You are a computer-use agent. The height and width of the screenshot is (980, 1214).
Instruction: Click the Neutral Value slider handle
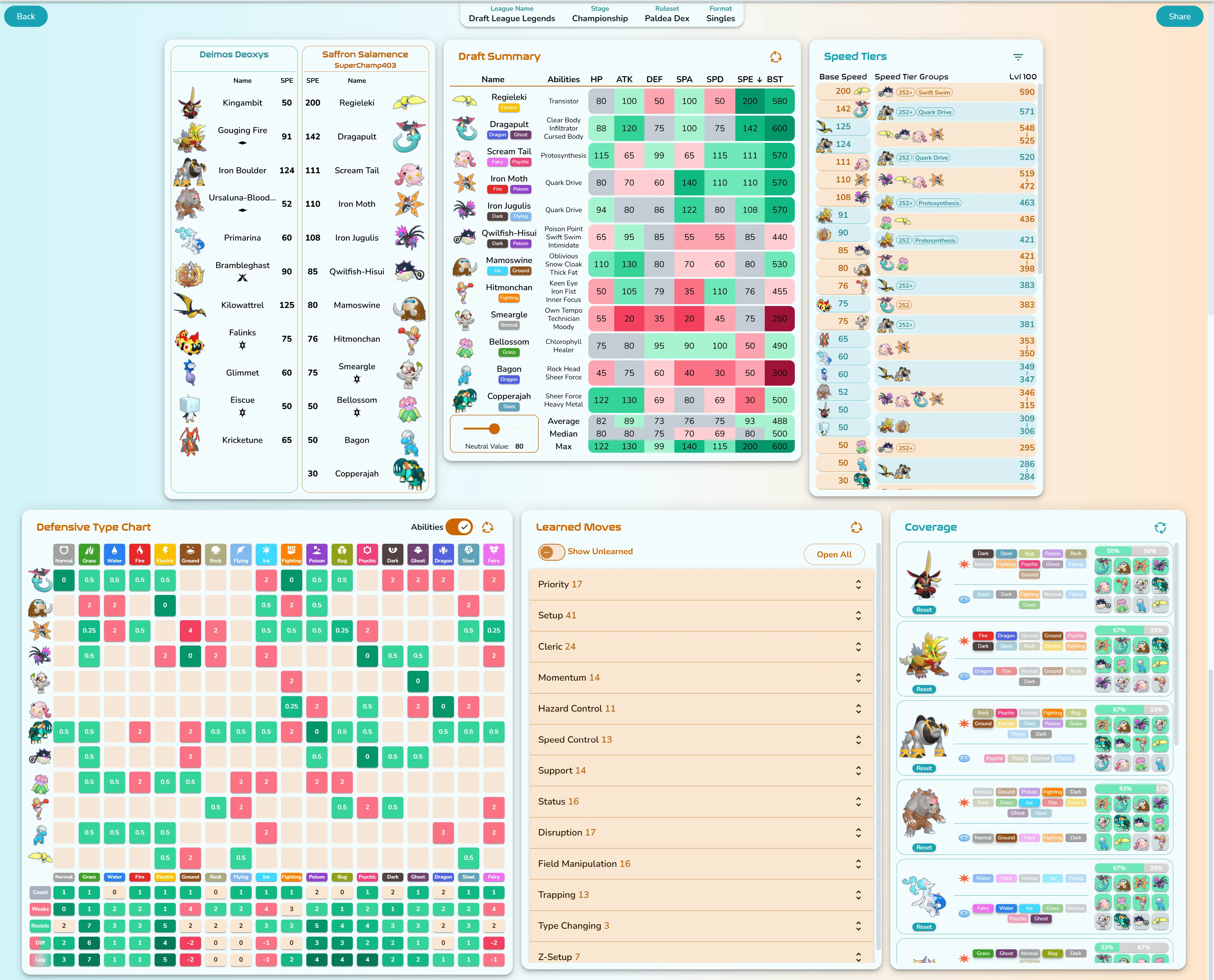click(494, 428)
